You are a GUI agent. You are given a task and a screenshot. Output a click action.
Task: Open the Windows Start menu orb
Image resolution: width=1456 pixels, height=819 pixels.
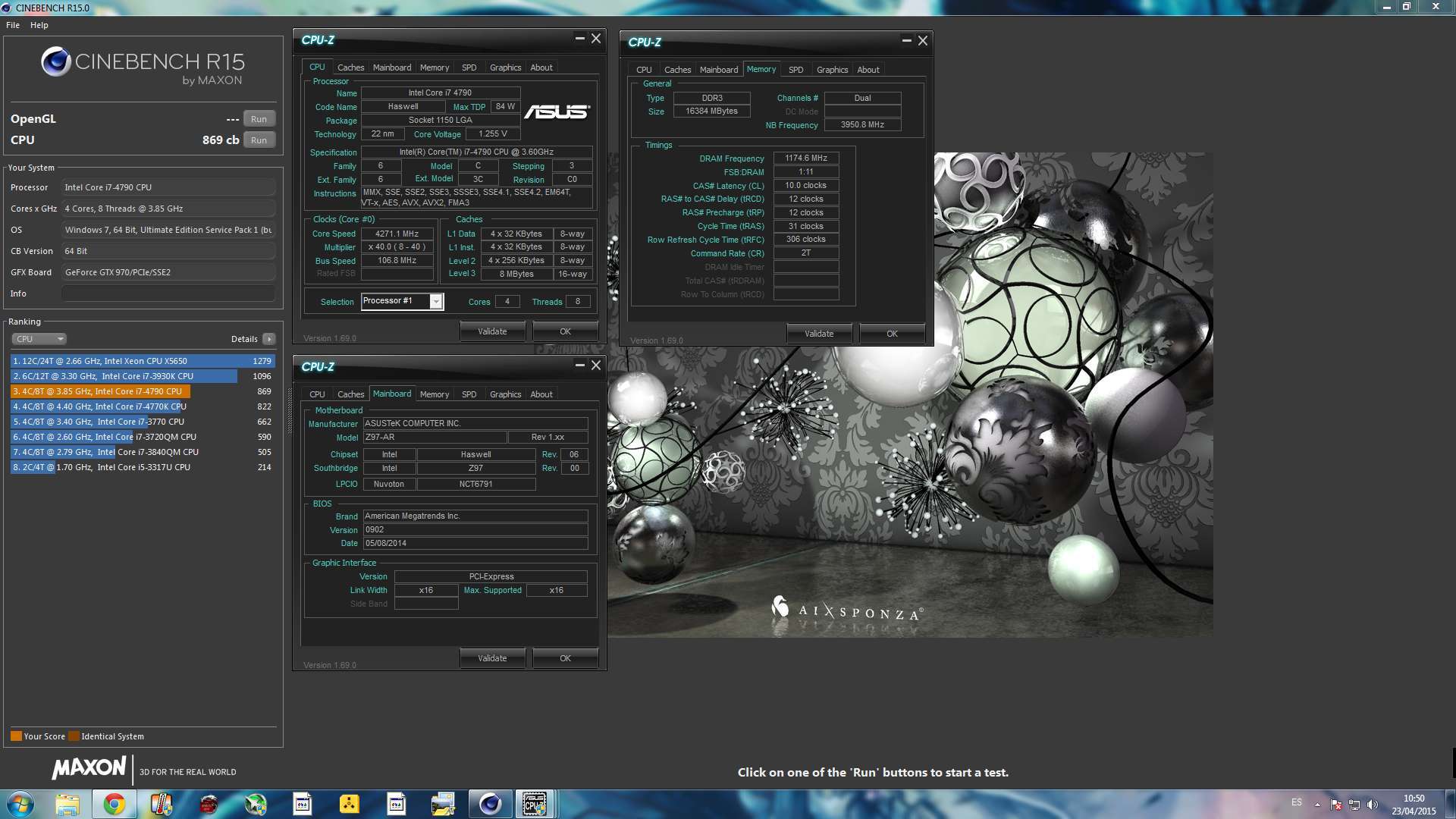coord(20,804)
